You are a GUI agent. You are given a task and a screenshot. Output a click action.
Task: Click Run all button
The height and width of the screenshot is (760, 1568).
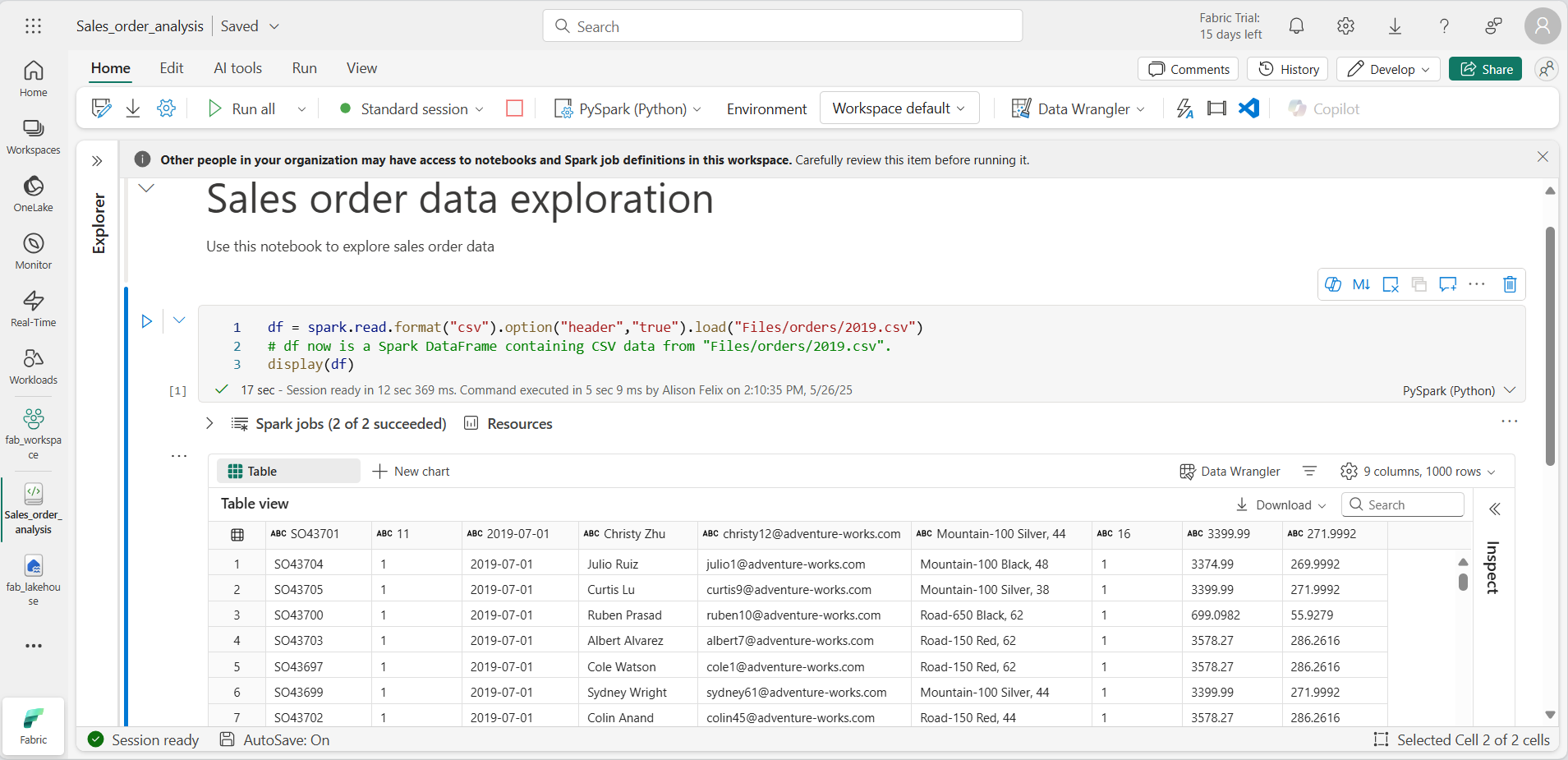click(x=241, y=108)
